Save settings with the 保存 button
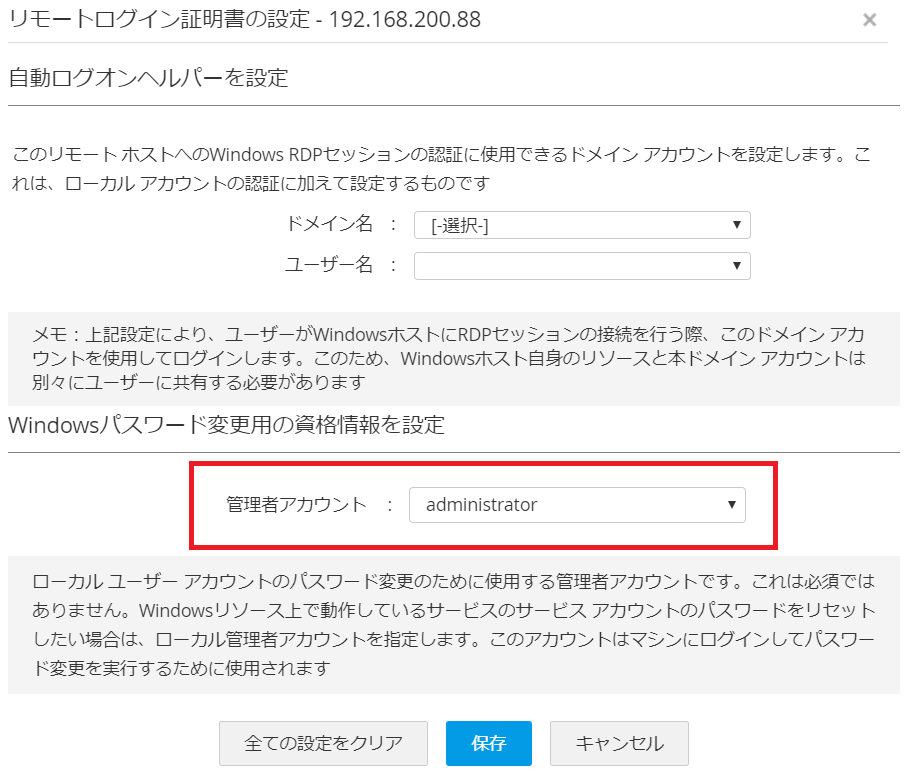The height and width of the screenshot is (782, 924). (x=488, y=743)
